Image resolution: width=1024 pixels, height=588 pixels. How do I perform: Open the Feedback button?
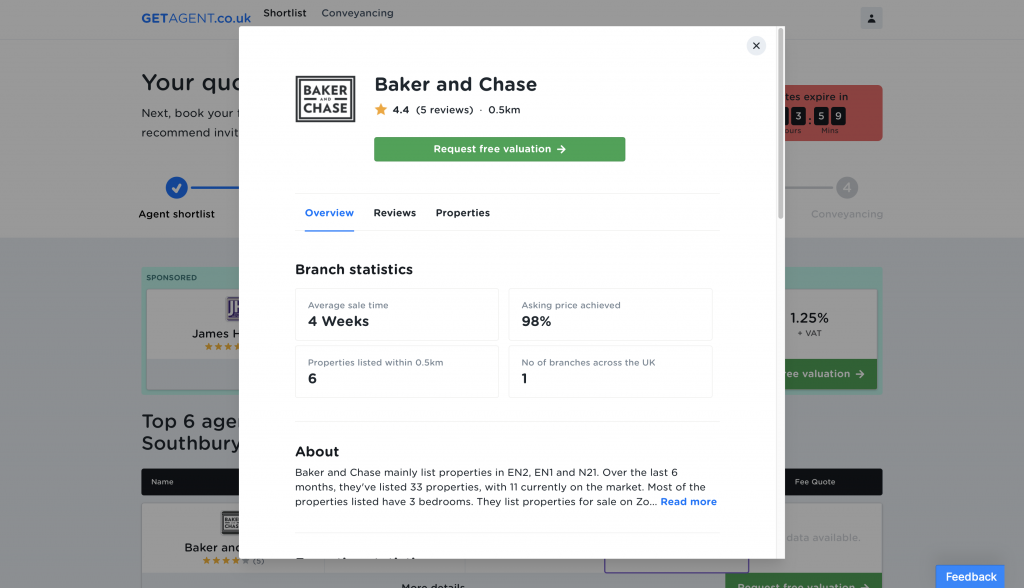[970, 576]
